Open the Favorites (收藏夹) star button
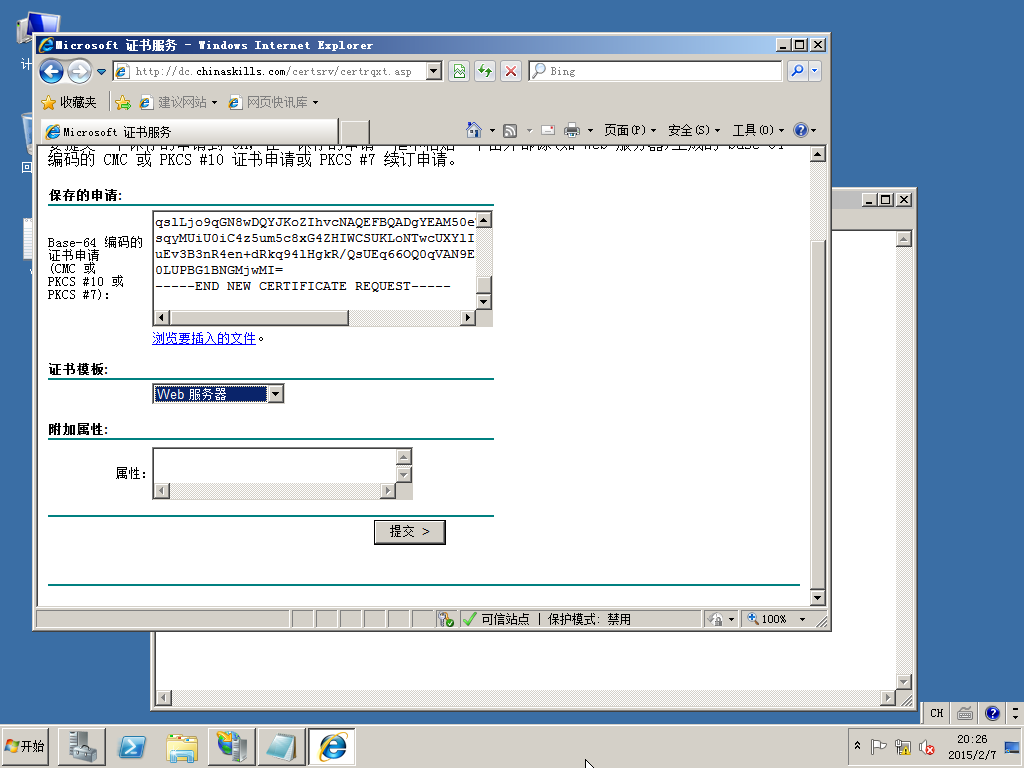Image resolution: width=1024 pixels, height=768 pixels. (x=69, y=103)
